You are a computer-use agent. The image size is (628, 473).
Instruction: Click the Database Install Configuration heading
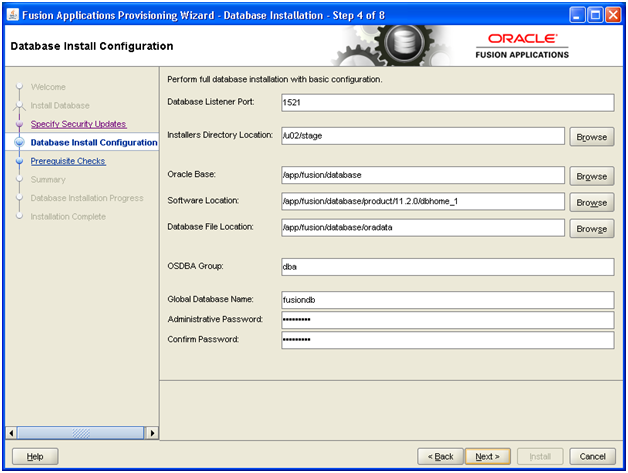click(x=92, y=46)
